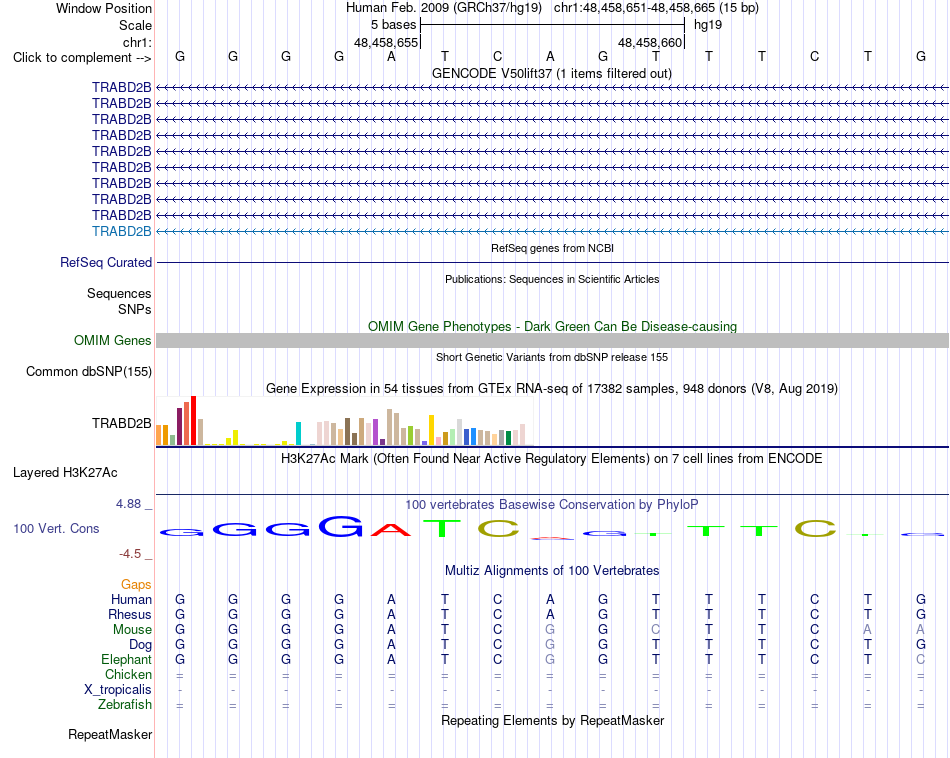Image resolution: width=950 pixels, height=758 pixels.
Task: Click '100 vertebrates Basewise Conservation by PhyloP' title
Action: coord(551,504)
